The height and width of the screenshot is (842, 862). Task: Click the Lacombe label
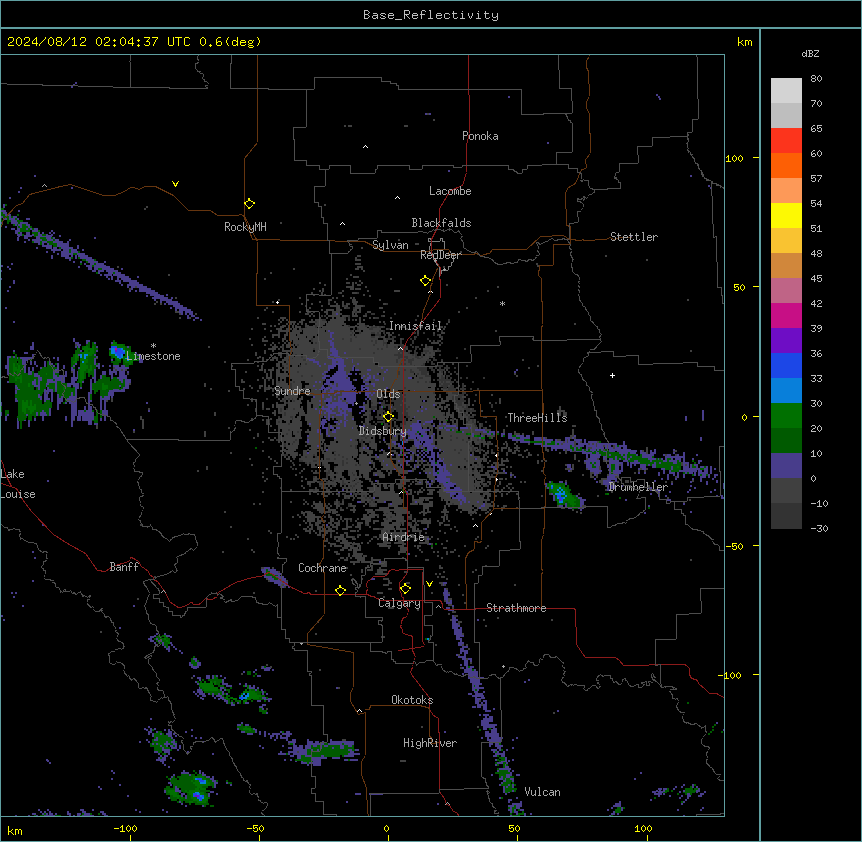click(450, 191)
